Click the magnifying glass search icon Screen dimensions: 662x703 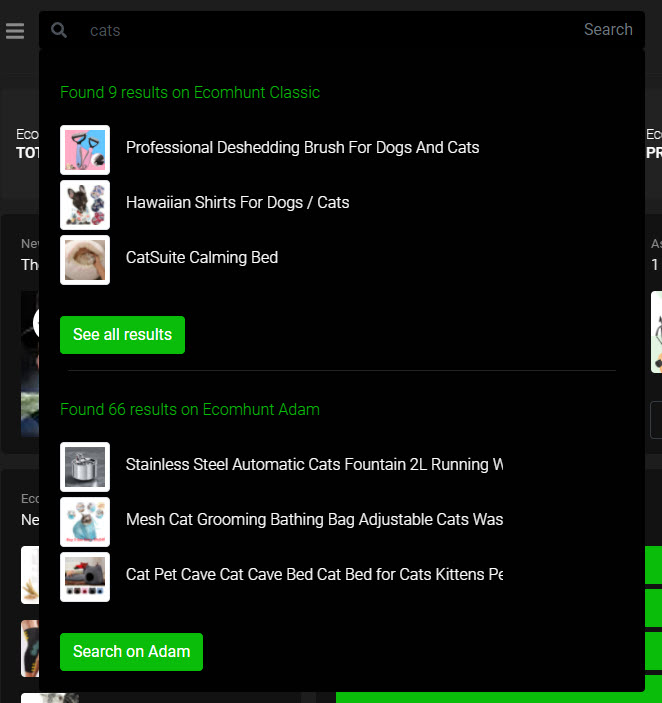coord(59,30)
